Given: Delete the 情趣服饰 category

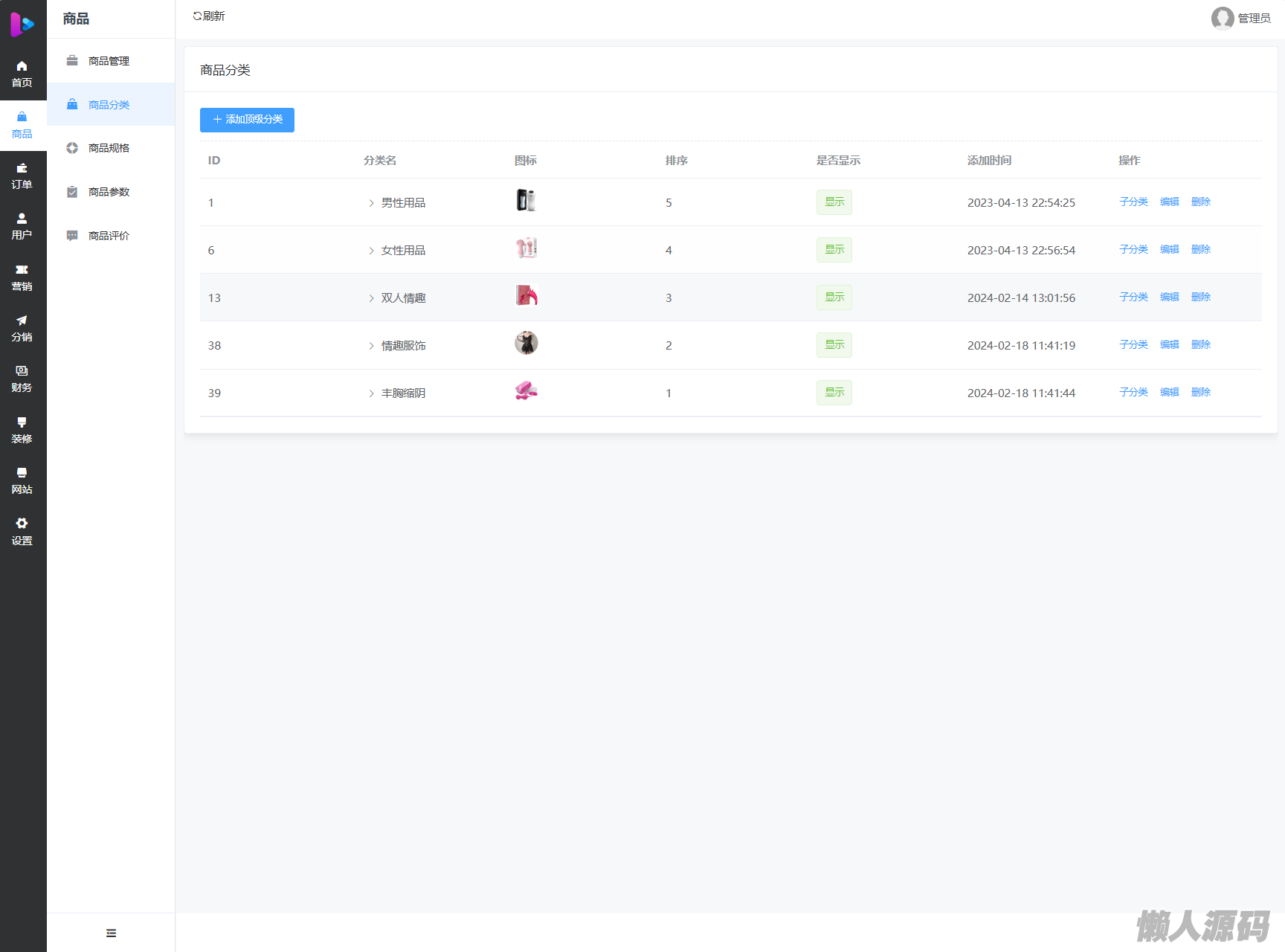Looking at the screenshot, I should (1201, 344).
